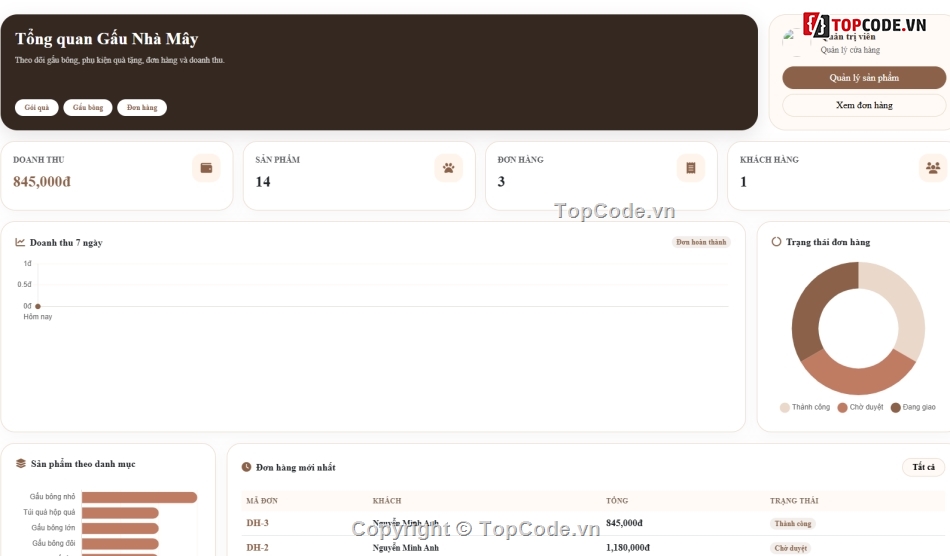Toggle the Thành công legend item
This screenshot has width=950, height=556.
tap(805, 407)
